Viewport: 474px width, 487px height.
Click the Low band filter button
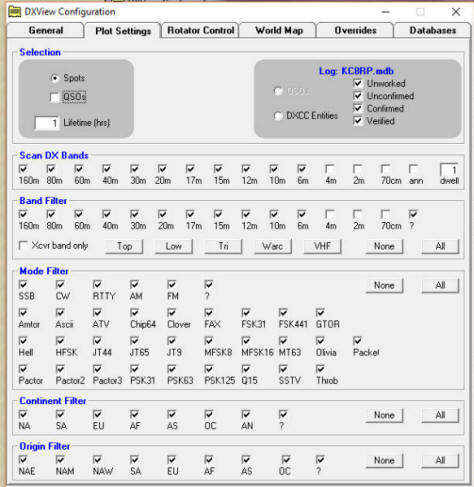click(x=174, y=246)
